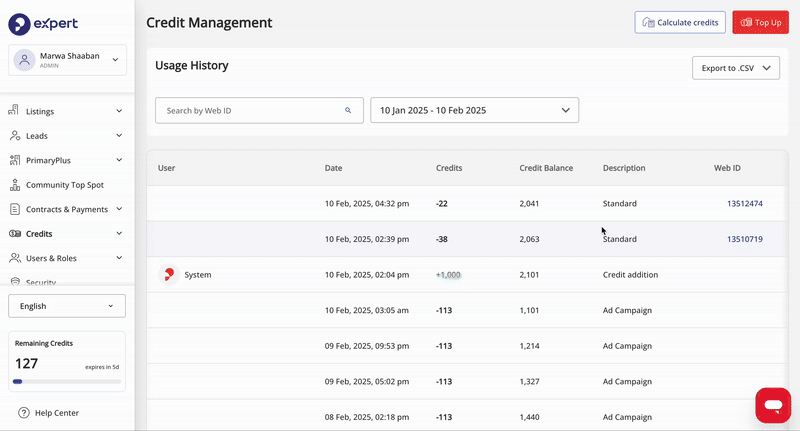Screen dimensions: 800x431
Task: Go to Community Top Spot
Action: (65, 185)
